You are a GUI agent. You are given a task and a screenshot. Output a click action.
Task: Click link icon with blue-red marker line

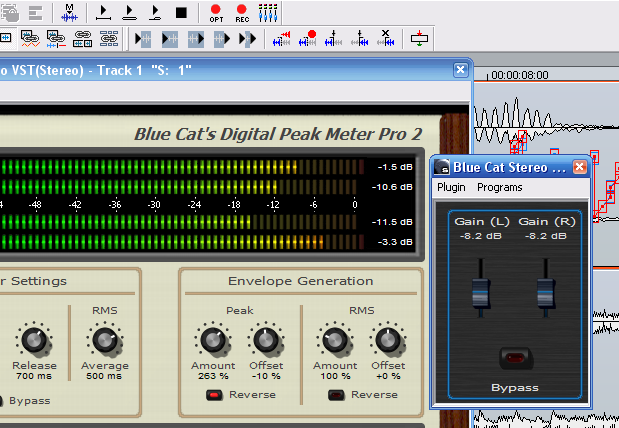coord(56,39)
